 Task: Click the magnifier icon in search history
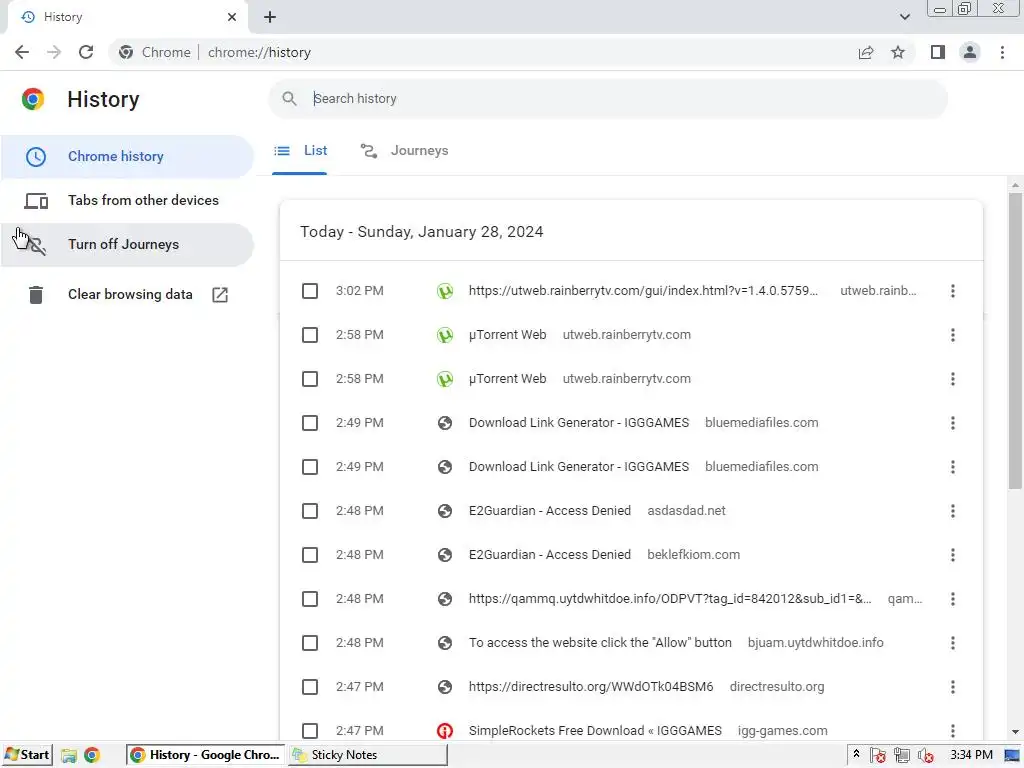tap(289, 99)
